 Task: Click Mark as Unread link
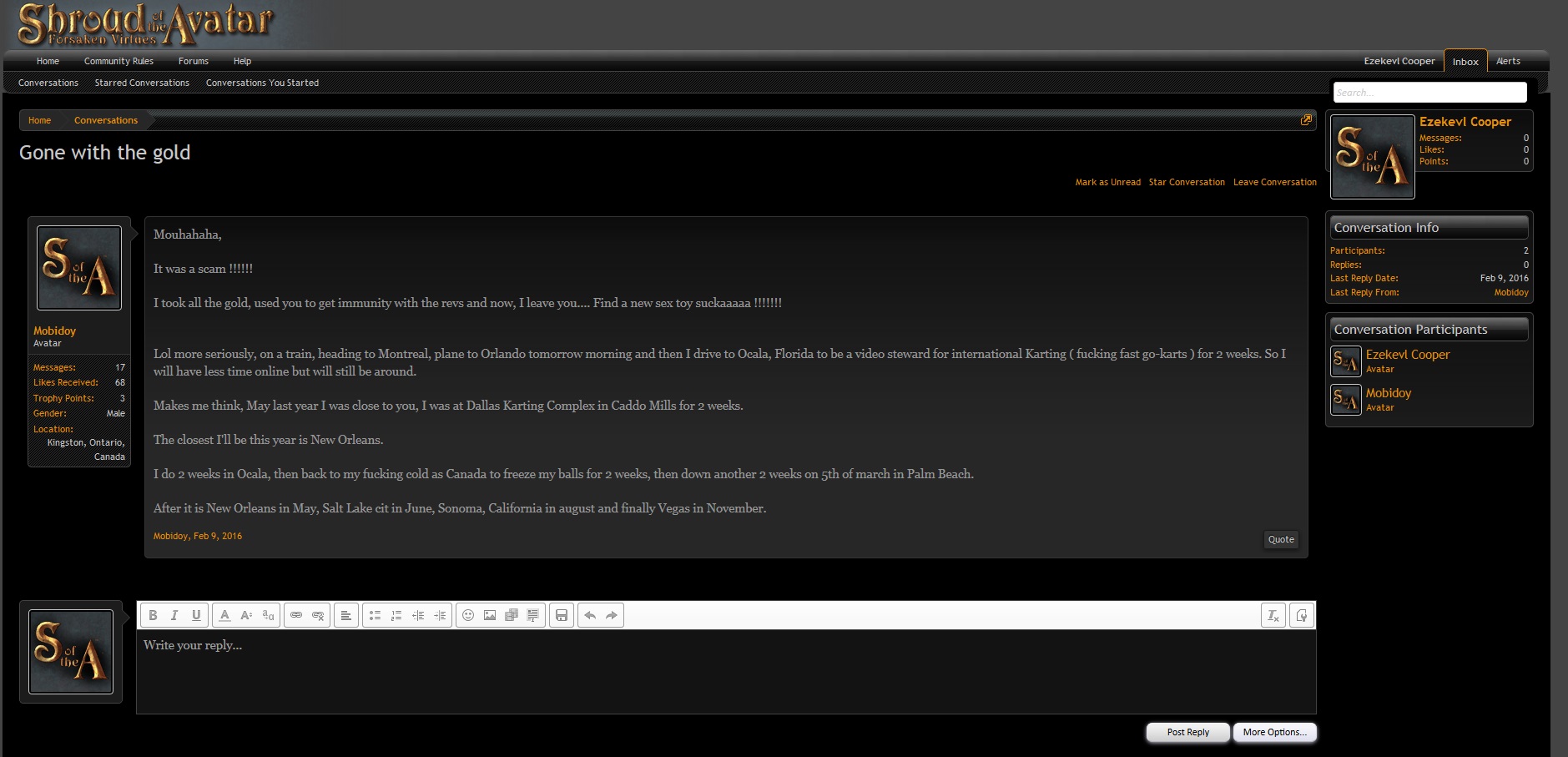[1107, 182]
